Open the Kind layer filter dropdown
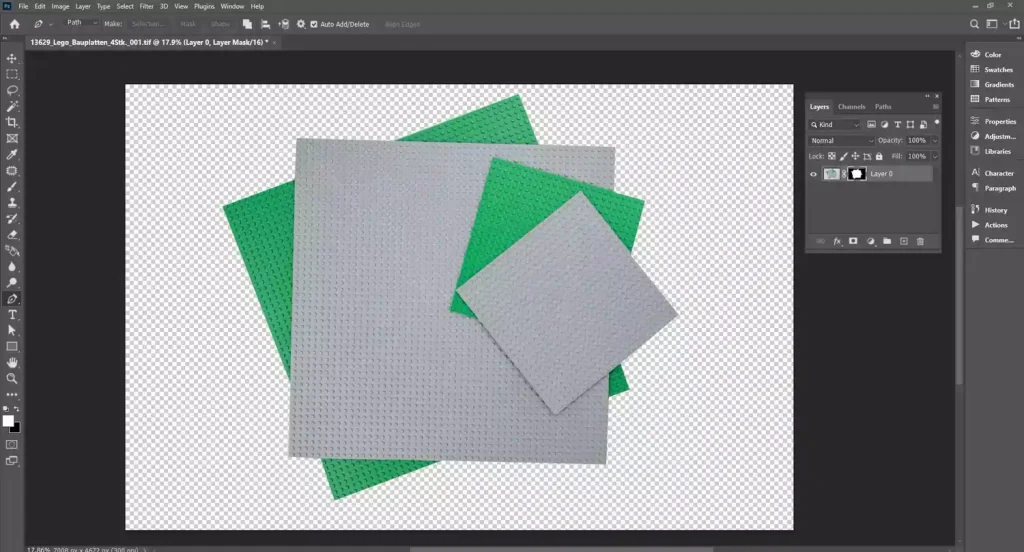This screenshot has height=552, width=1024. pos(836,125)
